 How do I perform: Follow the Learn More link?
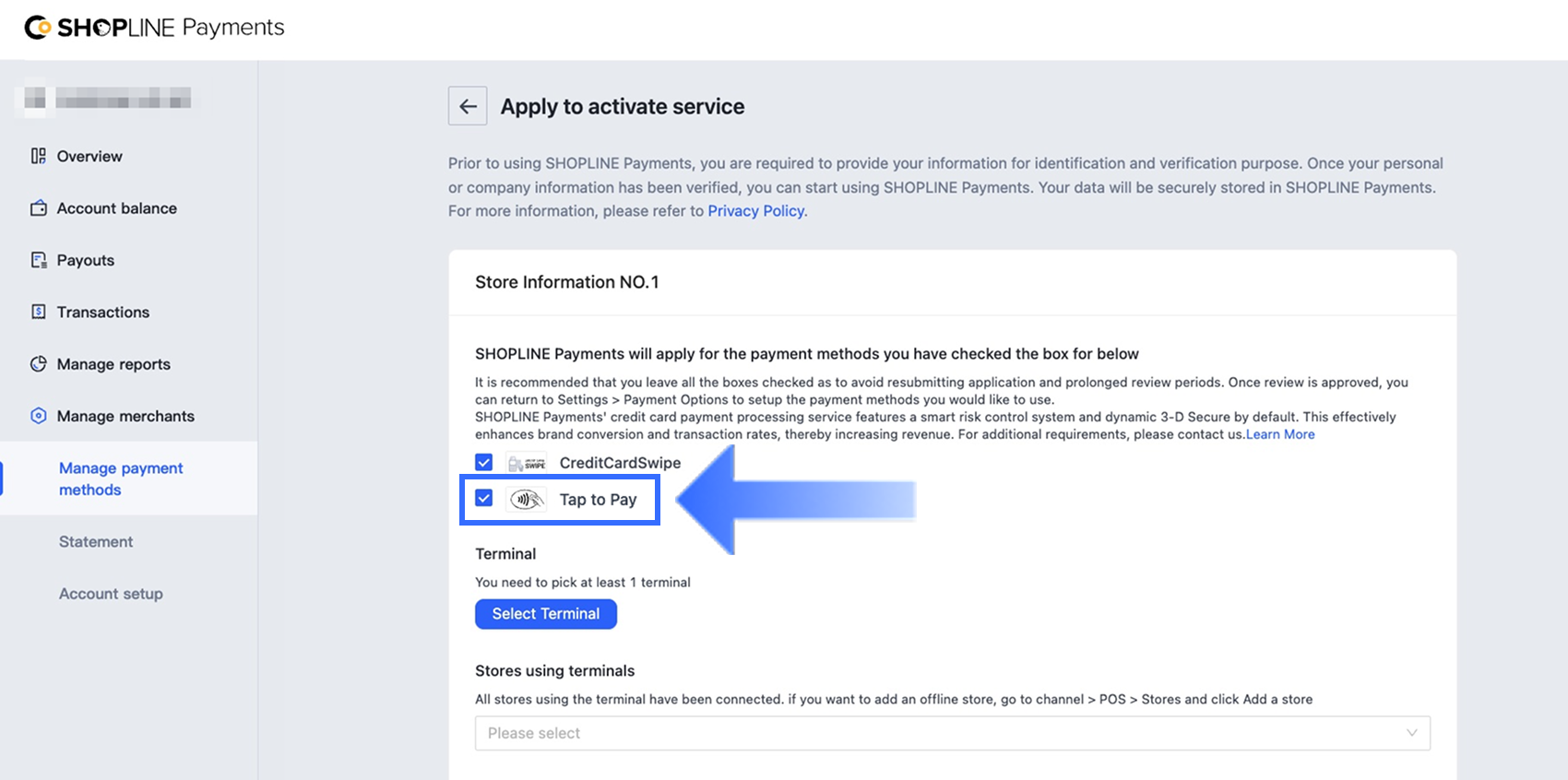(1280, 434)
